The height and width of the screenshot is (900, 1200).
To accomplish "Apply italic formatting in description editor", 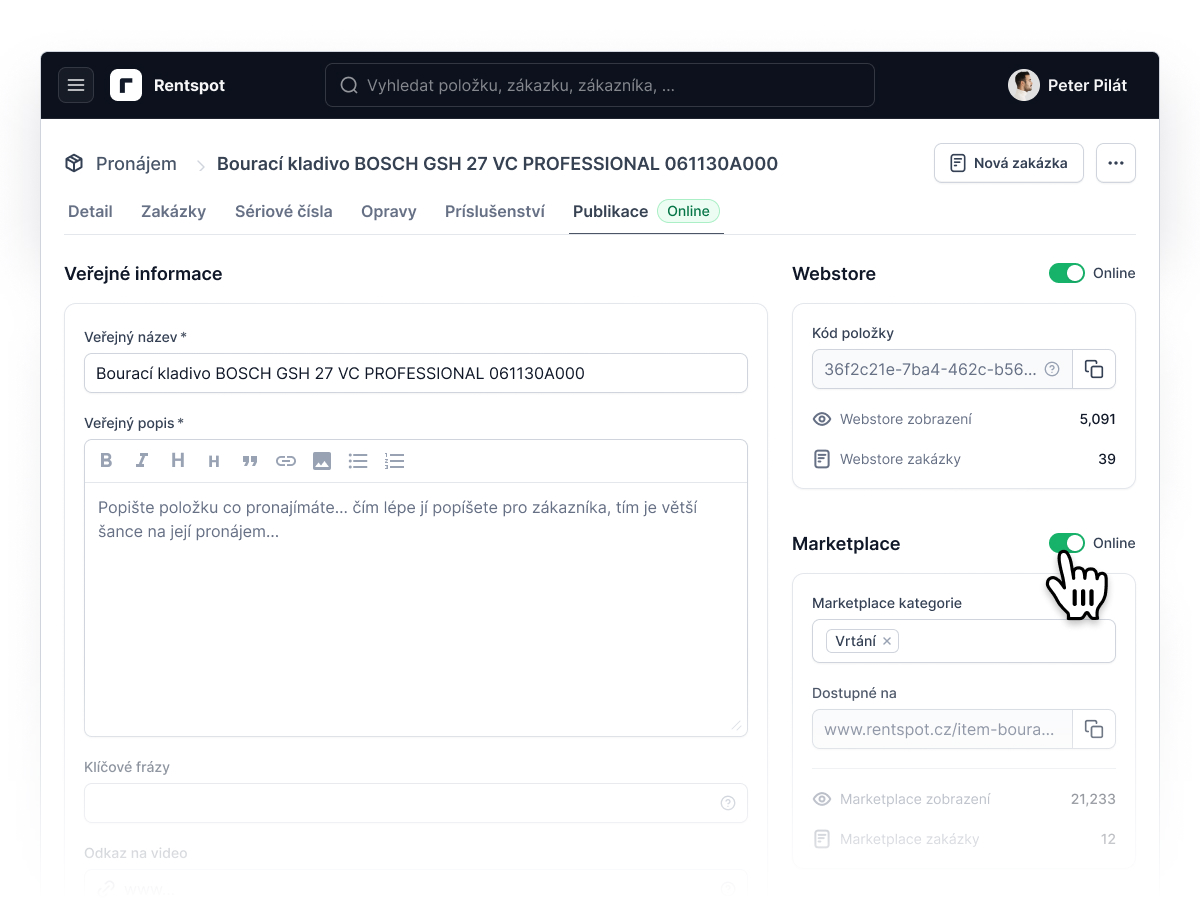I will [142, 461].
